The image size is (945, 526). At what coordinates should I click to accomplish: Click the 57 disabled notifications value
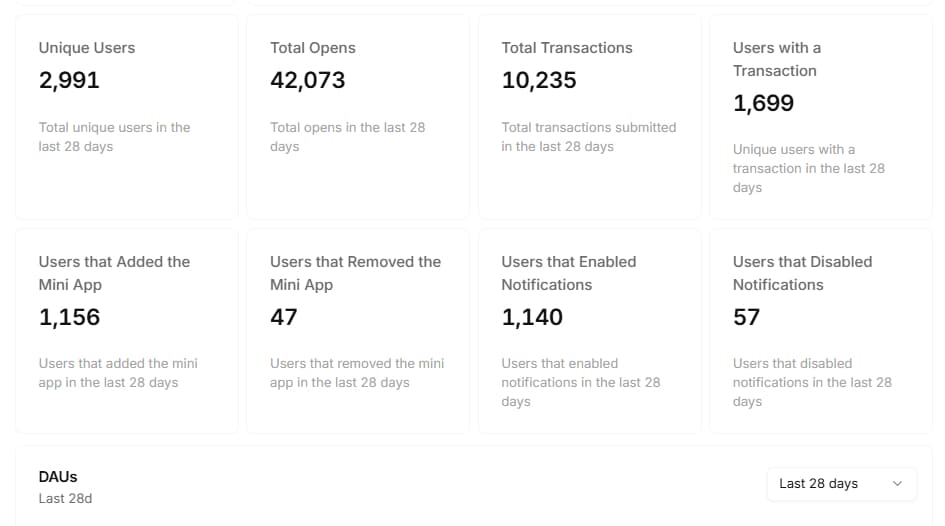point(747,317)
